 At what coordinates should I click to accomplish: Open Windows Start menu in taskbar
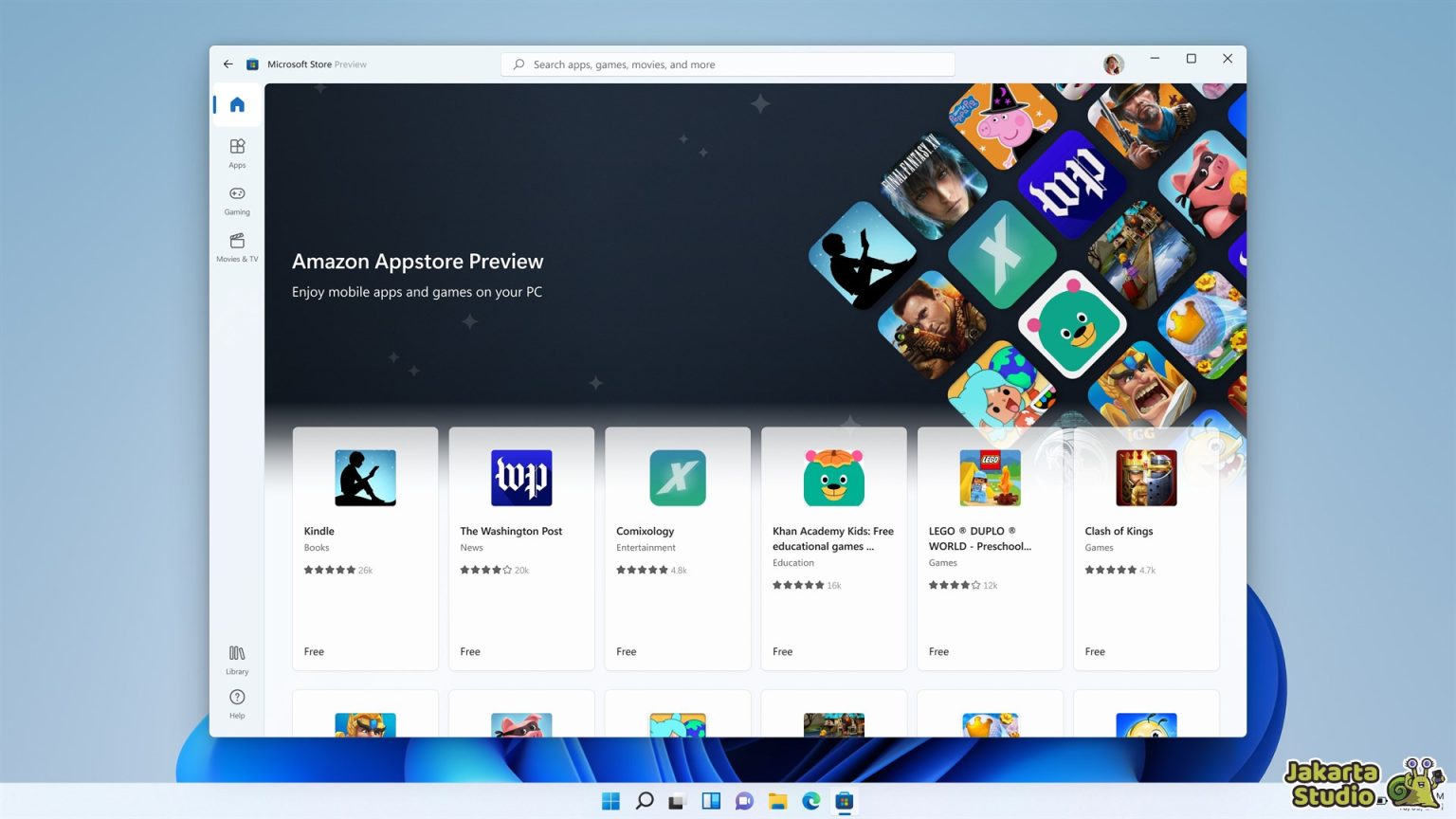point(611,801)
